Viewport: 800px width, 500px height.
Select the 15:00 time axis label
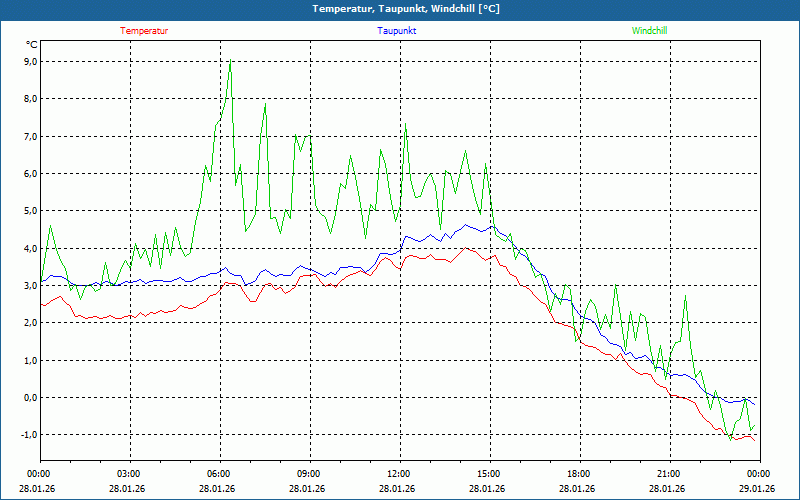click(x=489, y=474)
